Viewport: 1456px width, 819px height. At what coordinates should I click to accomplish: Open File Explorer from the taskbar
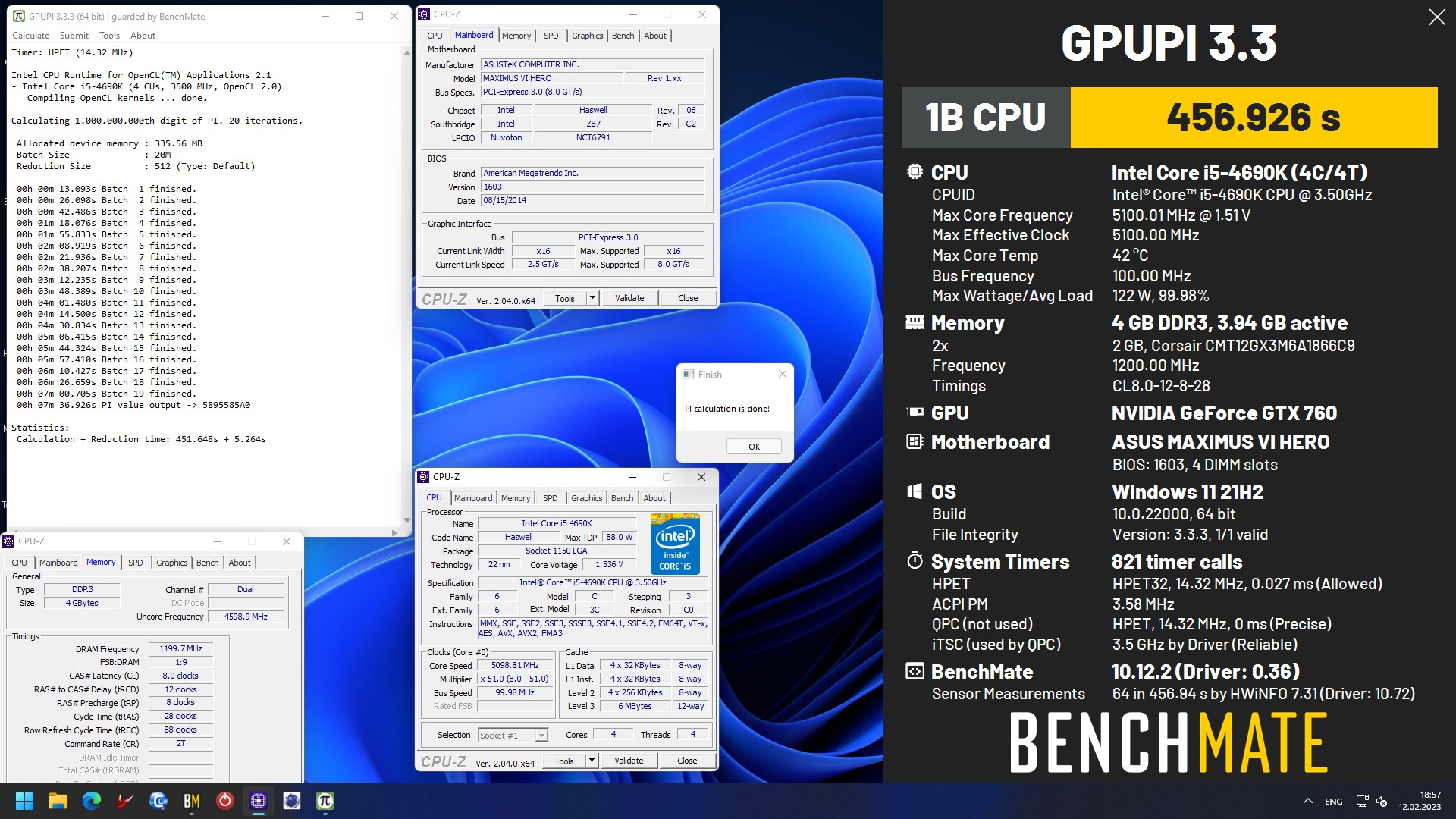tap(58, 801)
